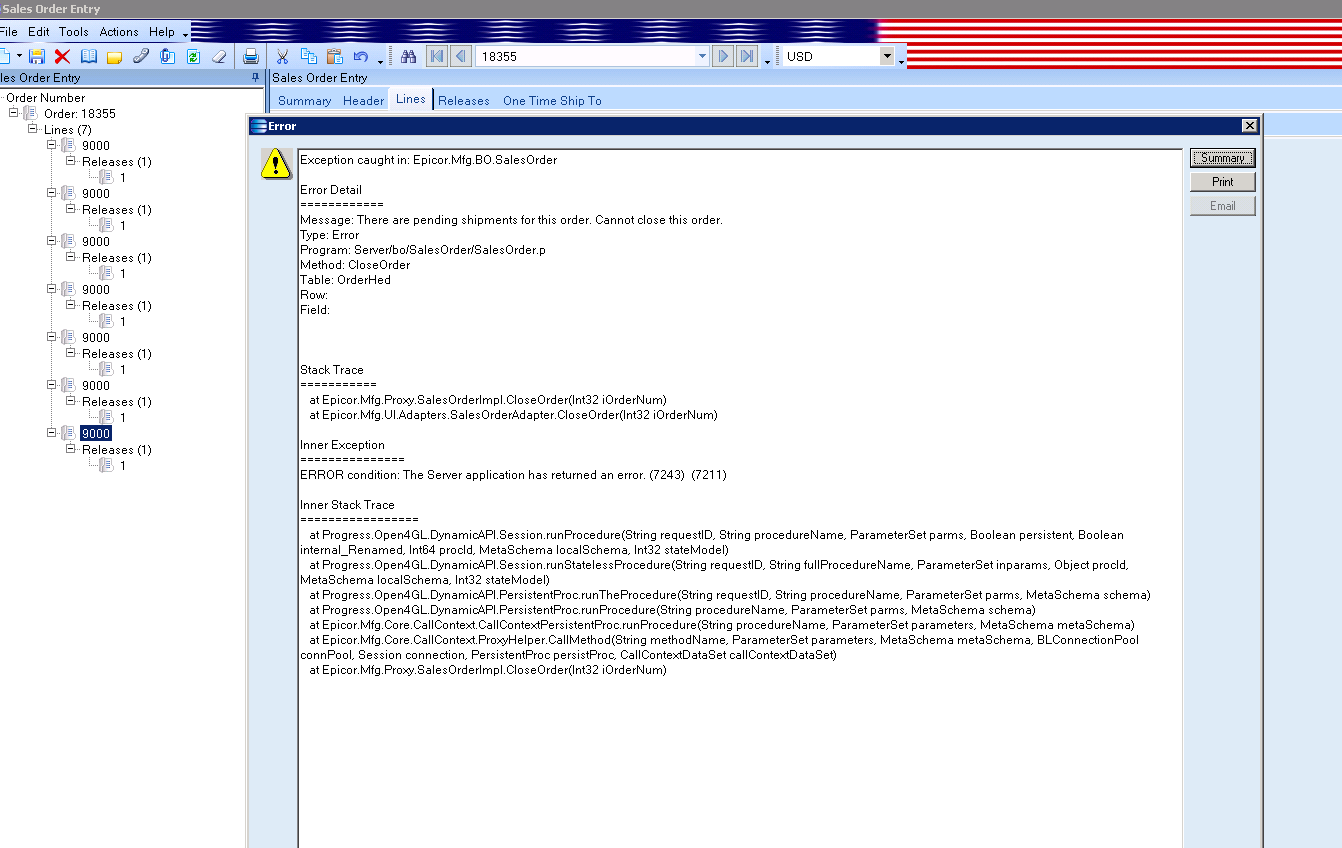Select the Order: 18355 tree item
This screenshot has width=1342, height=848.
click(x=80, y=113)
